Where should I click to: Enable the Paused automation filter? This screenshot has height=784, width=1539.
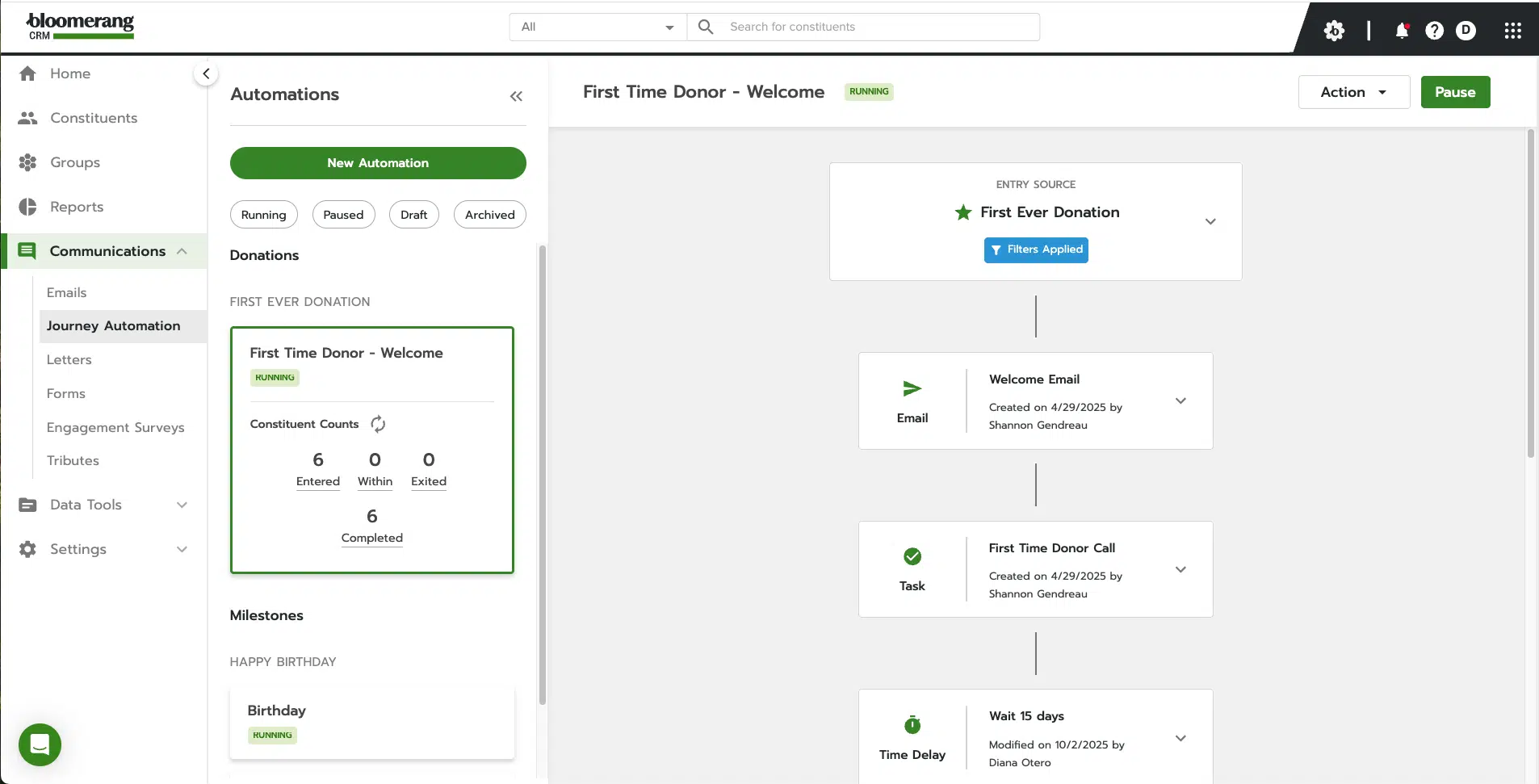click(343, 214)
